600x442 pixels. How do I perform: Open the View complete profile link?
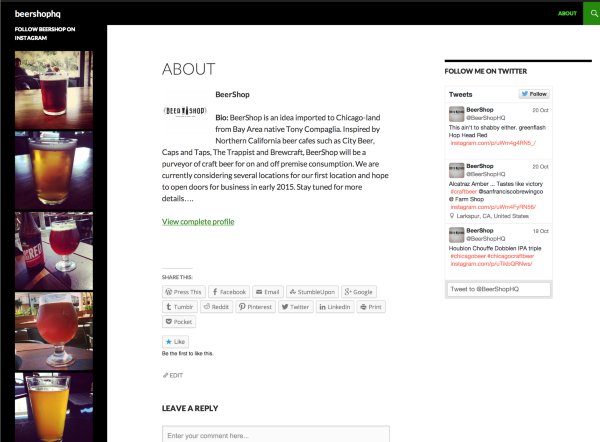tap(198, 221)
